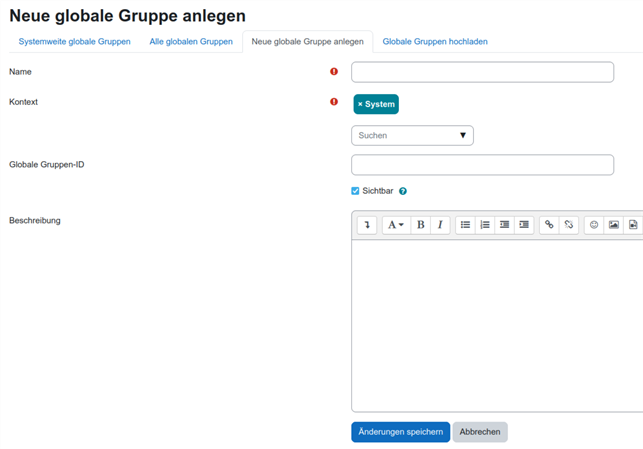Click into the Globale Gruppen-ID field

[482, 165]
